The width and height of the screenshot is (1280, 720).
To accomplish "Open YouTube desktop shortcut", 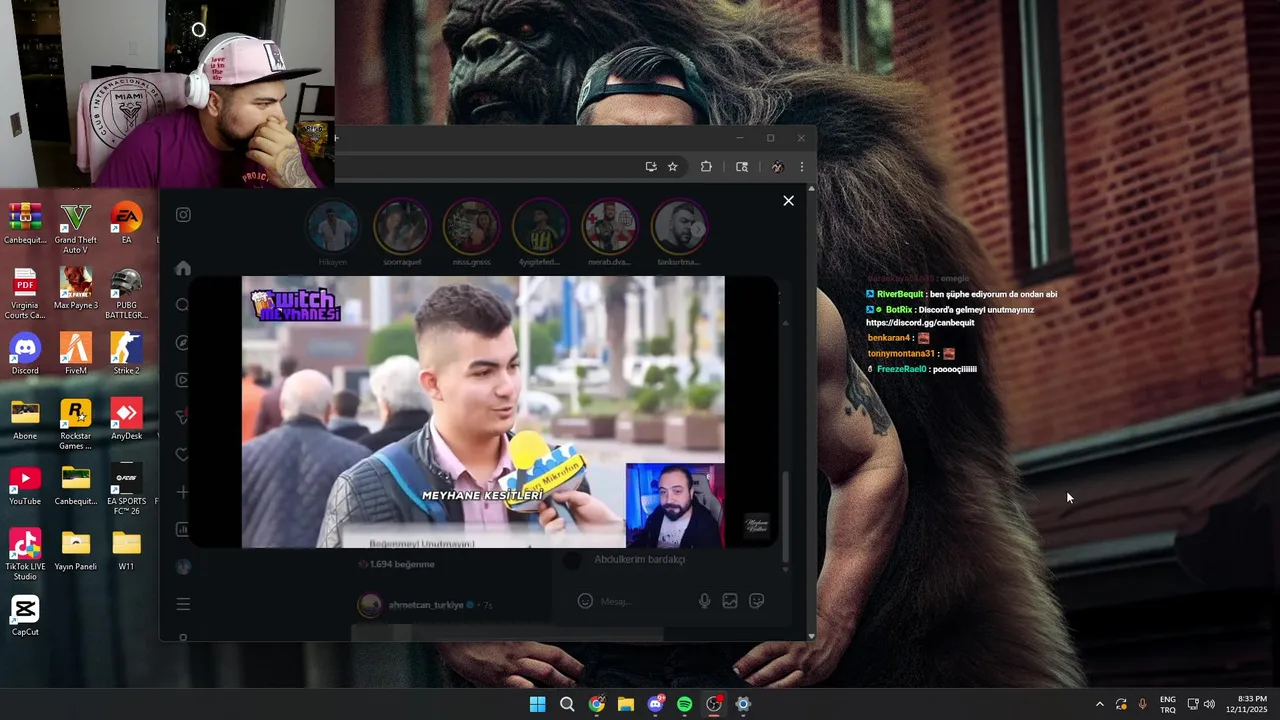I will click(25, 485).
